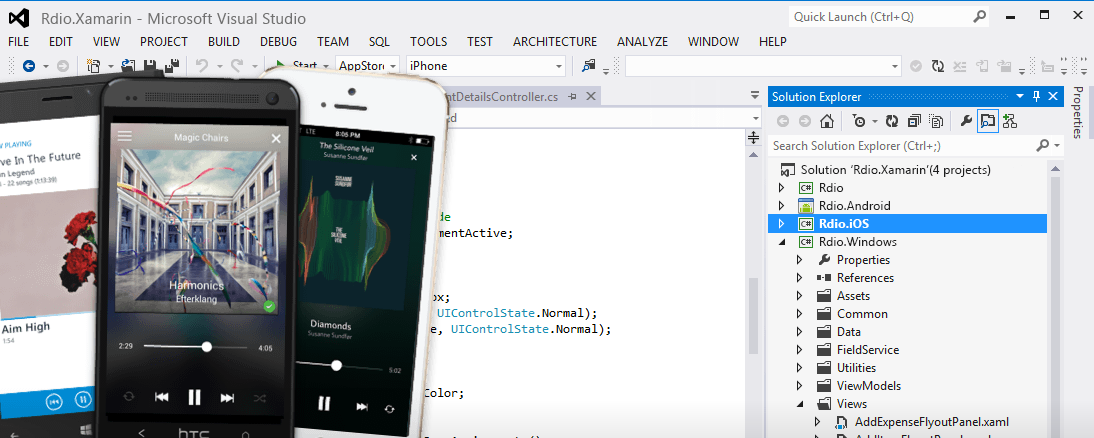Click the split editor icon above the scrollbar
This screenshot has height=438, width=1094.
coord(754,137)
